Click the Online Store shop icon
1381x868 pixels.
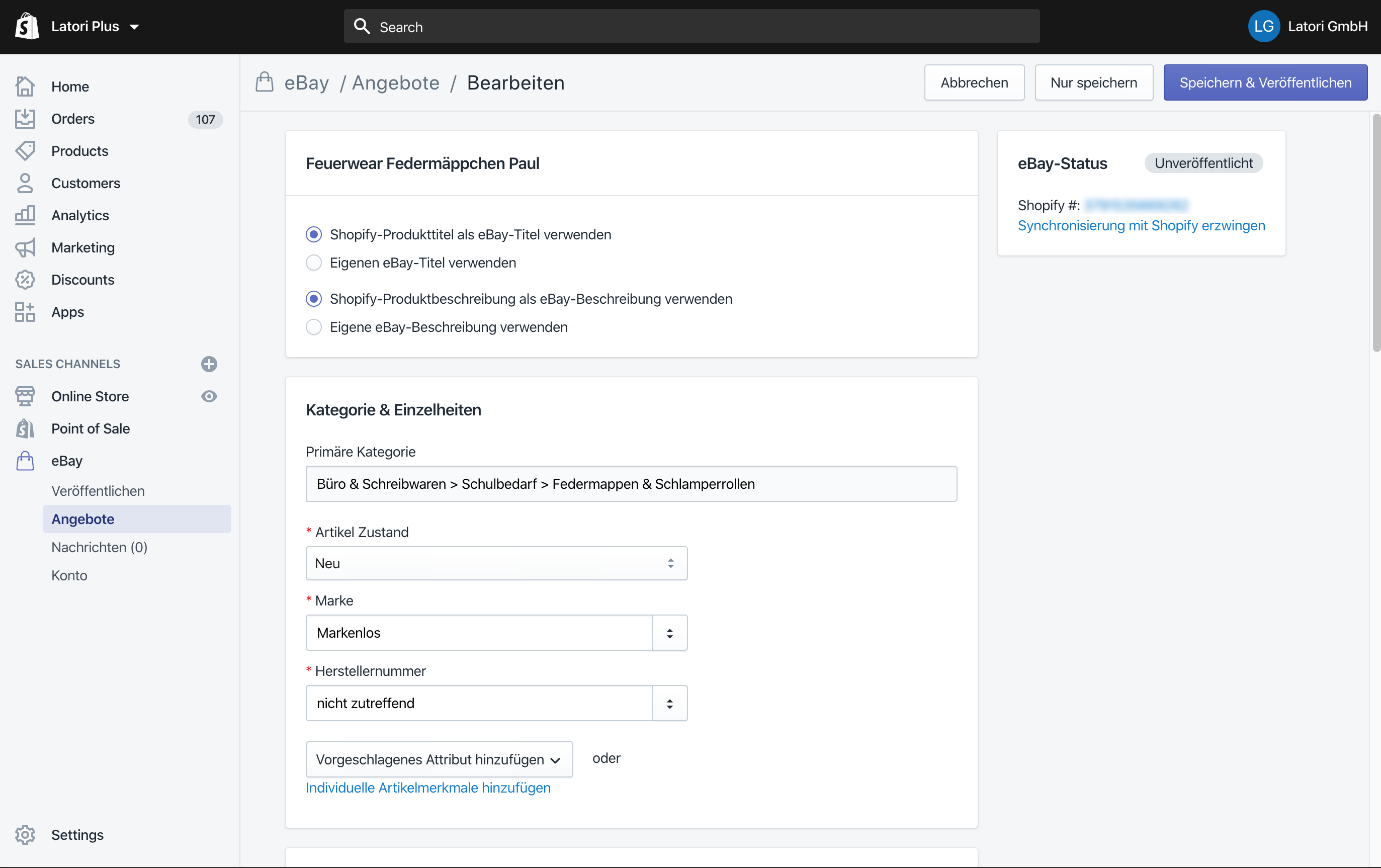click(x=25, y=396)
